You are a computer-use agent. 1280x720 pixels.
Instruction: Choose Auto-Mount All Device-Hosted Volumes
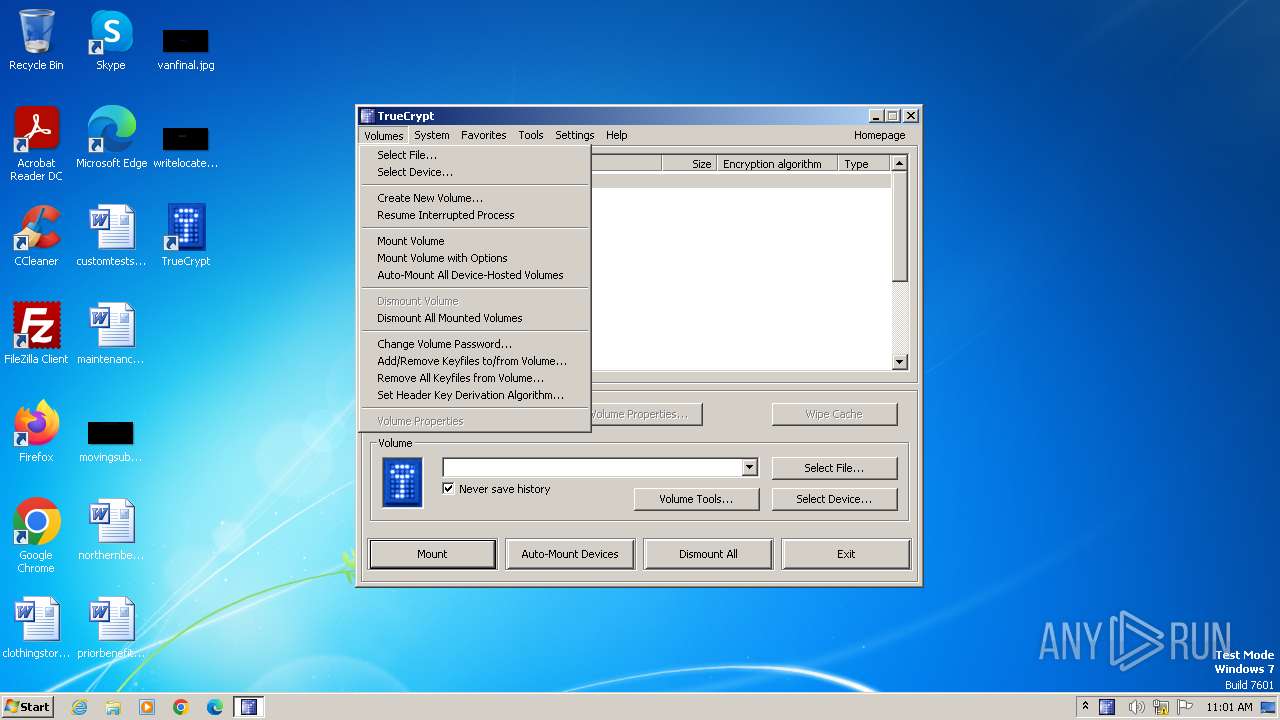pos(475,275)
